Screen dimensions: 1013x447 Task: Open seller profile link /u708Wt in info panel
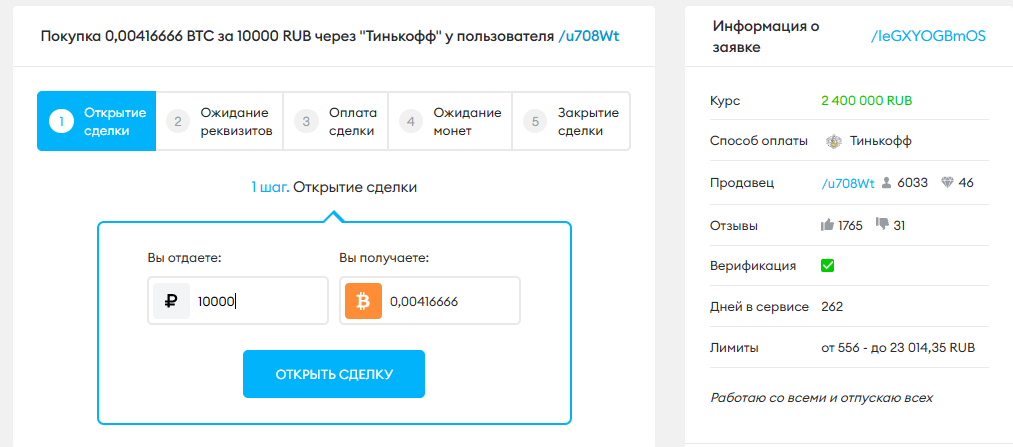click(848, 183)
